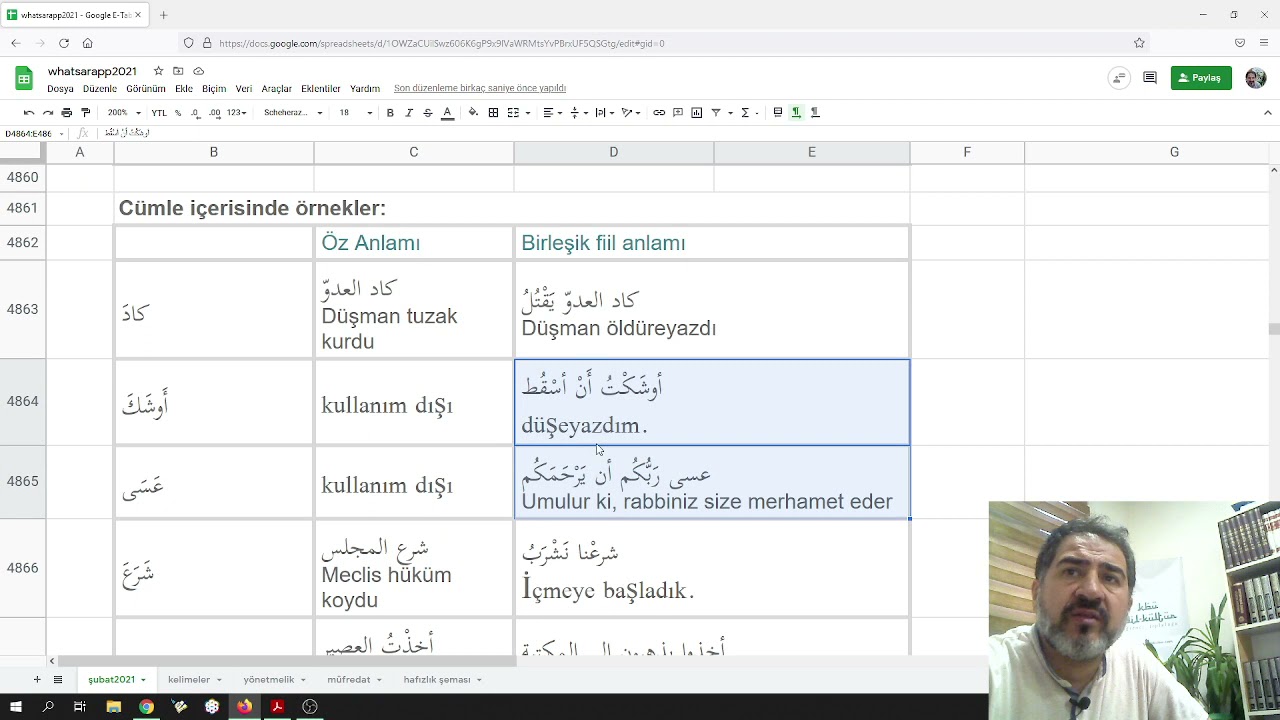Show all sheets list

click(58, 680)
